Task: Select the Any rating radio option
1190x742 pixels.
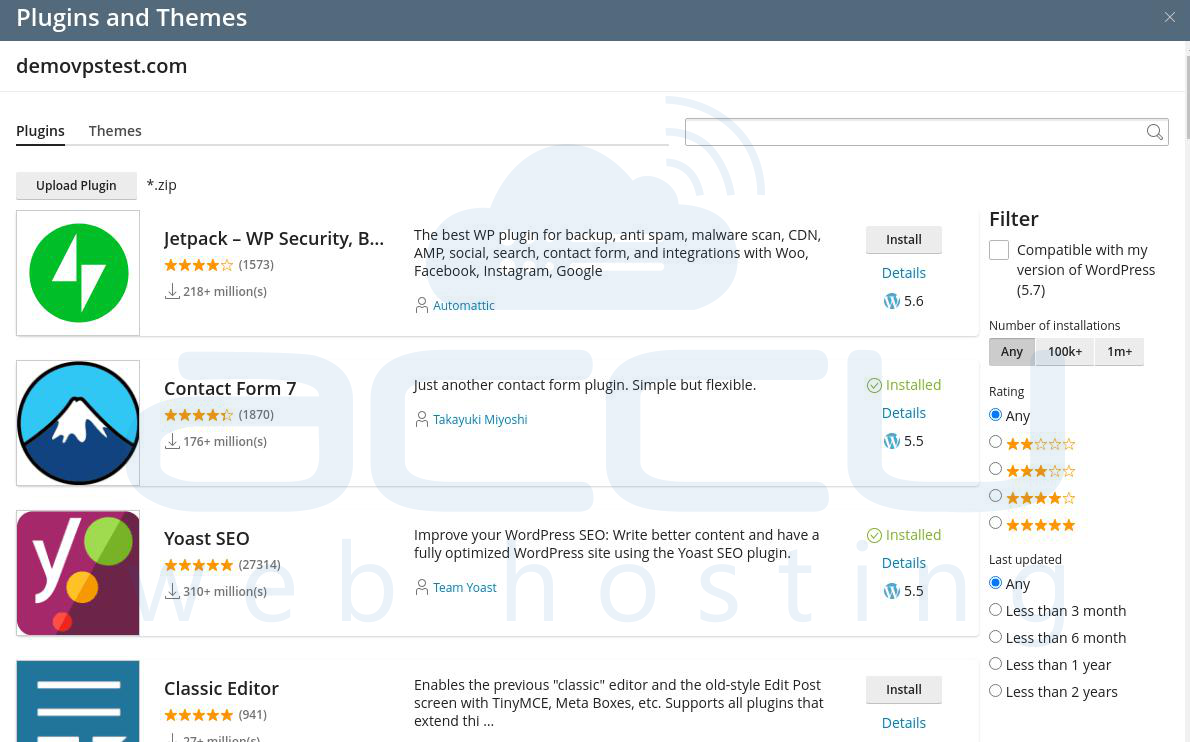Action: (x=996, y=415)
